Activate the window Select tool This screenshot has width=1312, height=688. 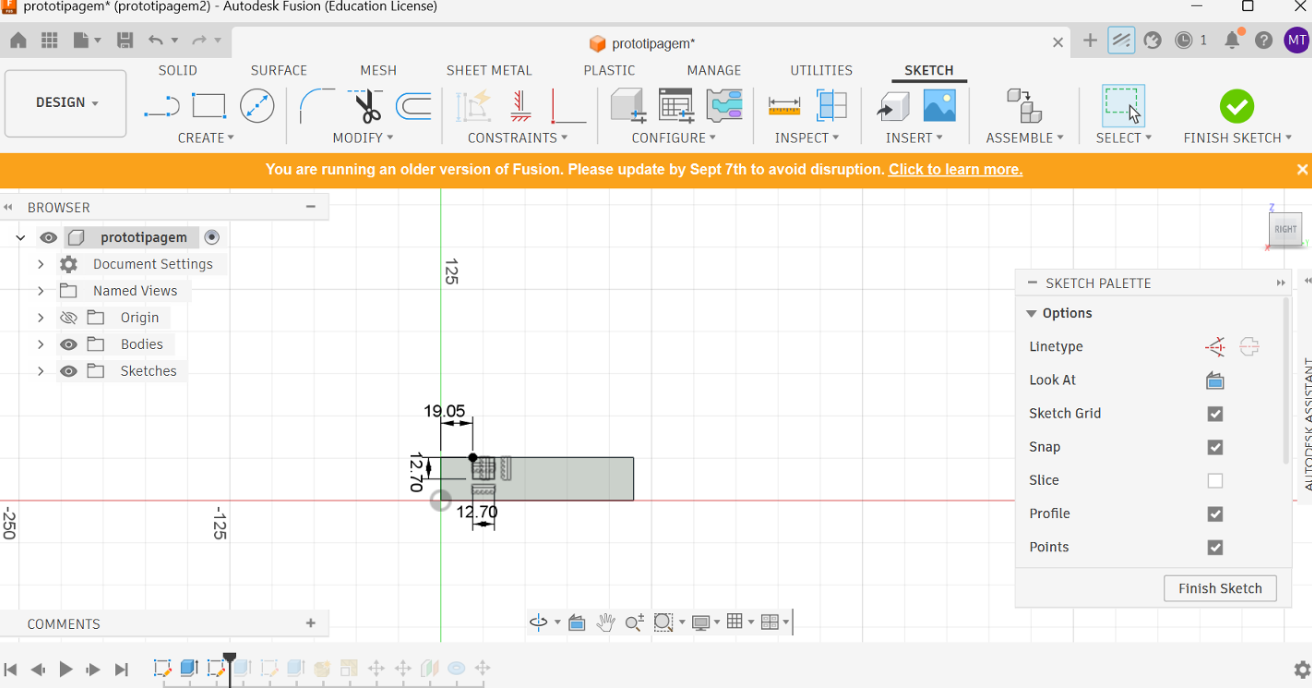pos(1123,106)
